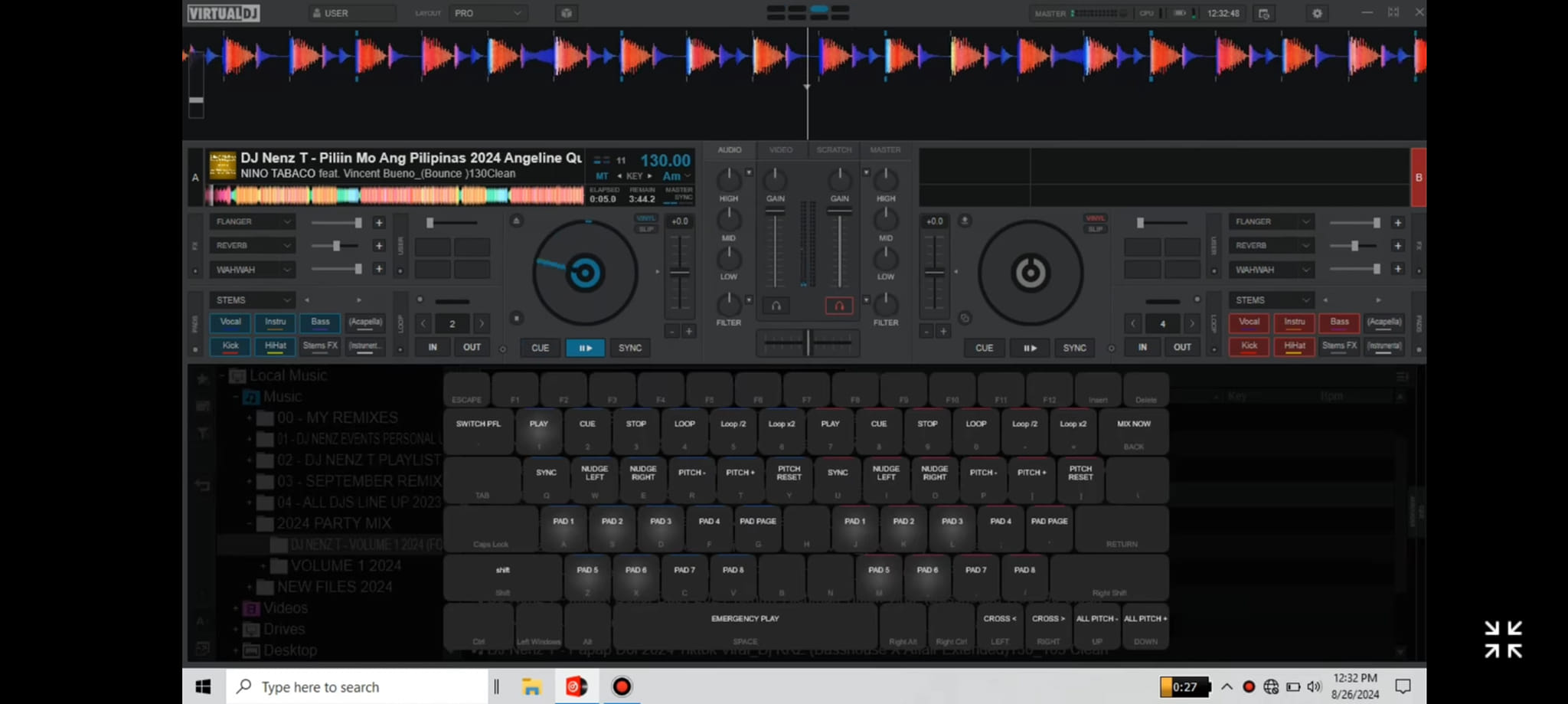Click track album art thumbnail on deck A
This screenshot has width=1568, height=704.
222,166
